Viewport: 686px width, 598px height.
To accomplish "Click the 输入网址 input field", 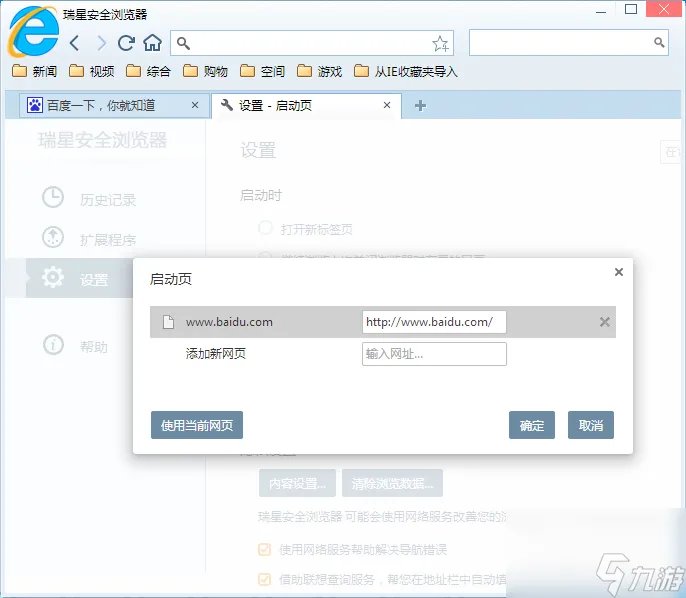I will click(x=434, y=354).
